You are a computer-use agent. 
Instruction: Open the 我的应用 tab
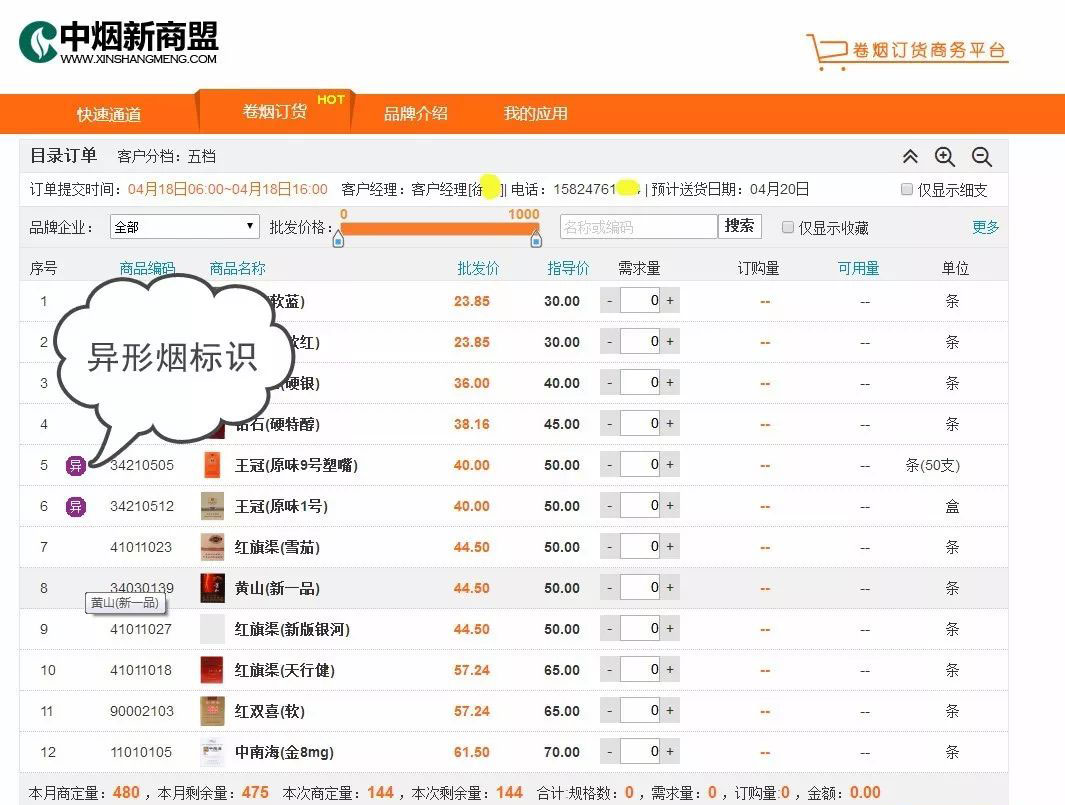536,113
